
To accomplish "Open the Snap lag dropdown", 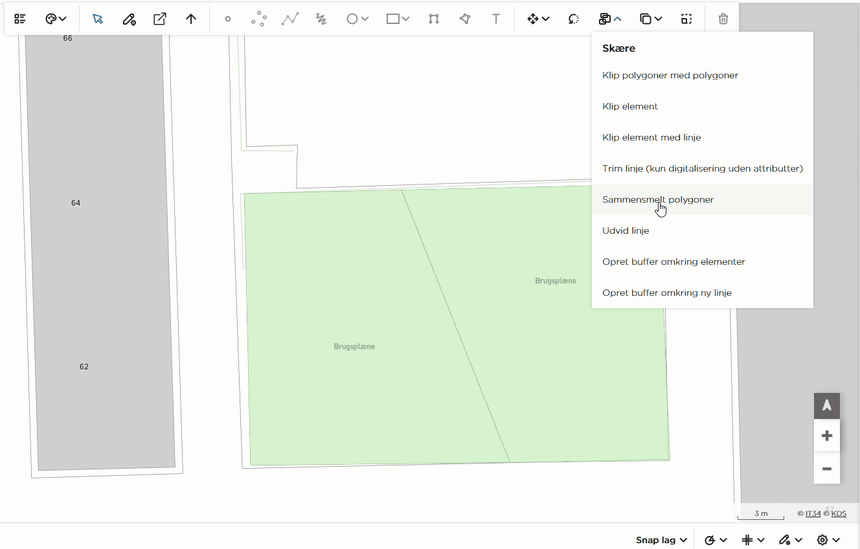I will pyautogui.click(x=661, y=540).
